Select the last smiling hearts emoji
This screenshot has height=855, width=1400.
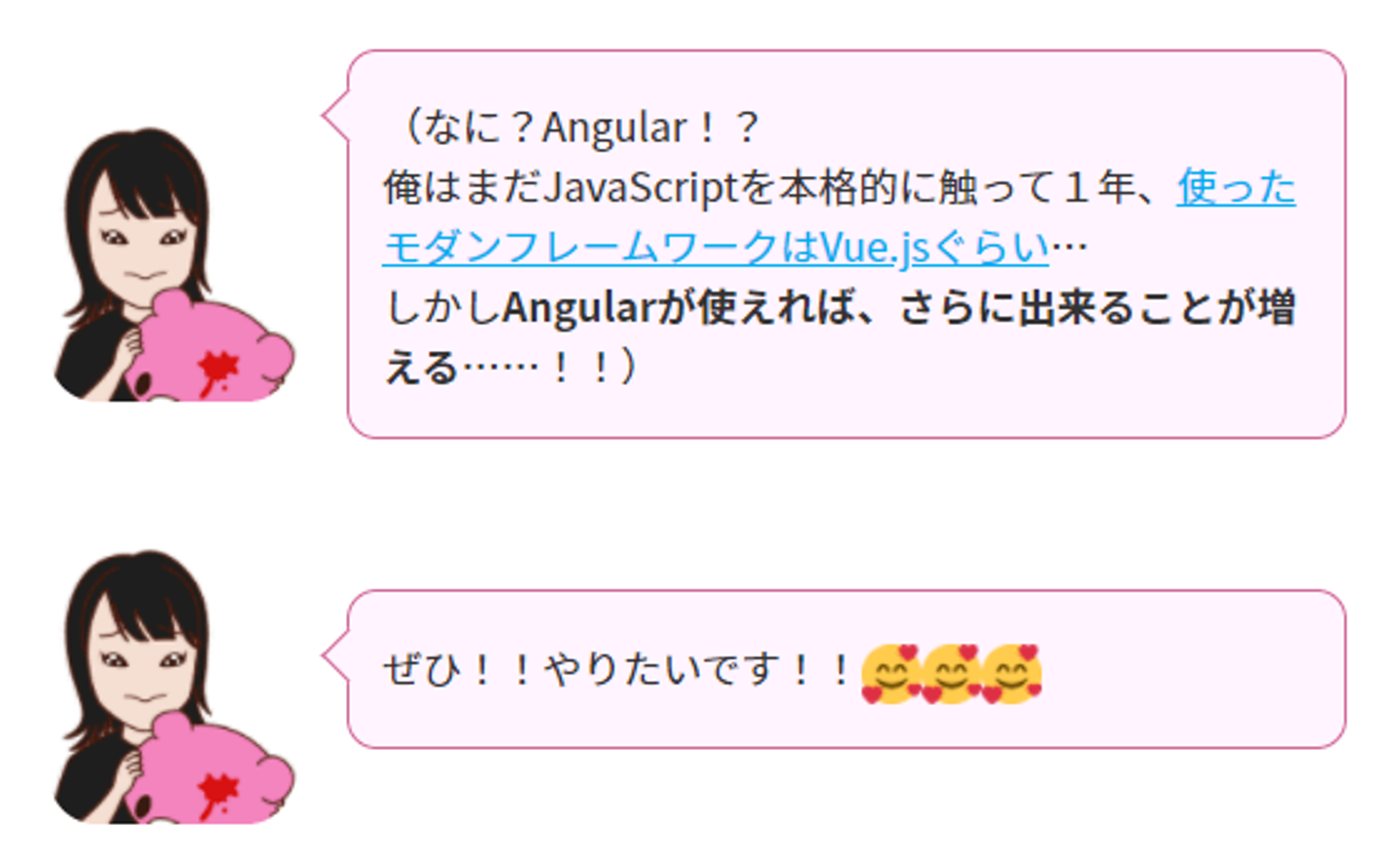[x=1012, y=673]
